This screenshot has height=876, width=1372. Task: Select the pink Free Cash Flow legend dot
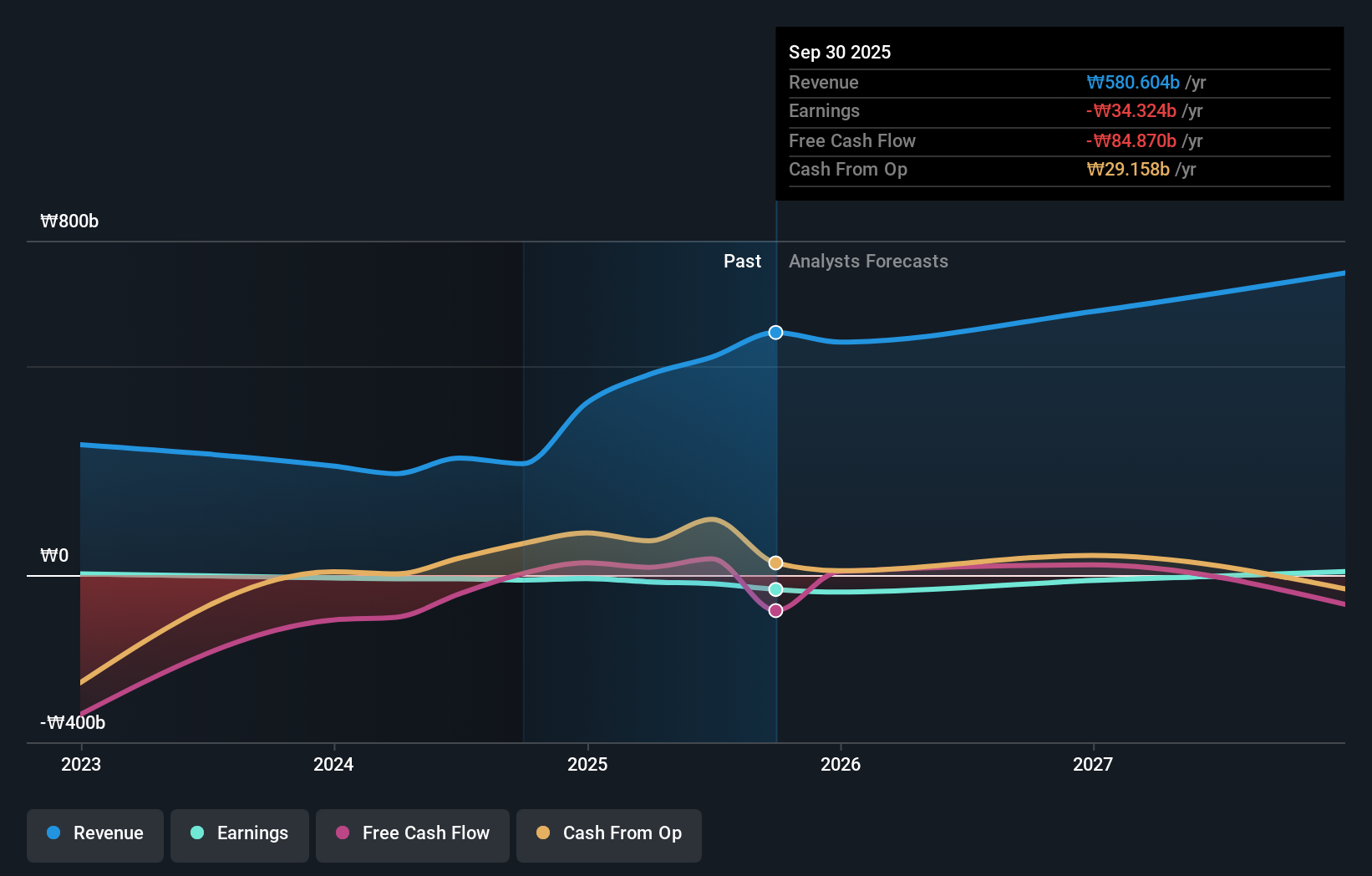tap(343, 833)
